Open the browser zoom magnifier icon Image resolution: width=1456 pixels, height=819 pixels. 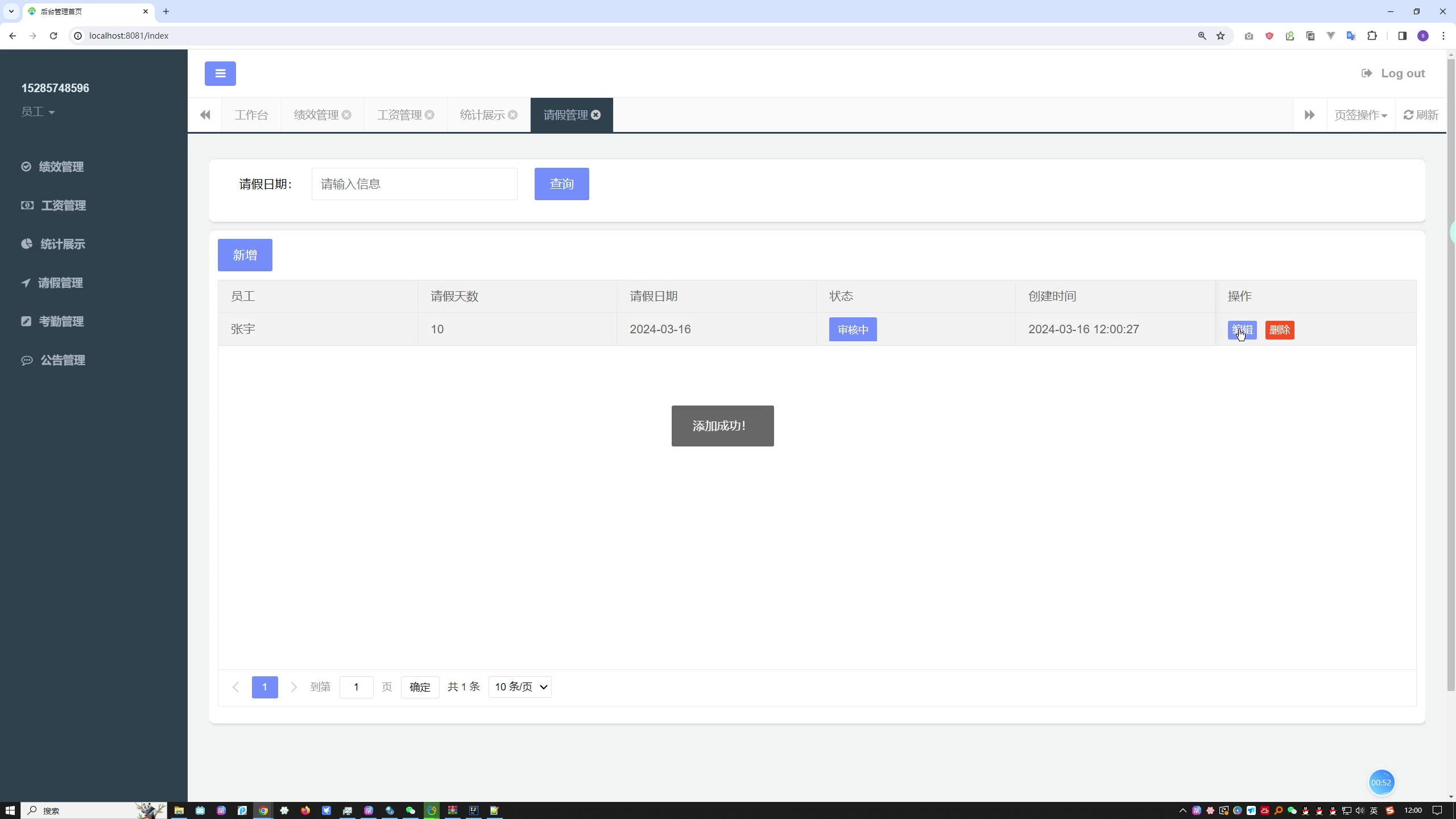[1202, 36]
